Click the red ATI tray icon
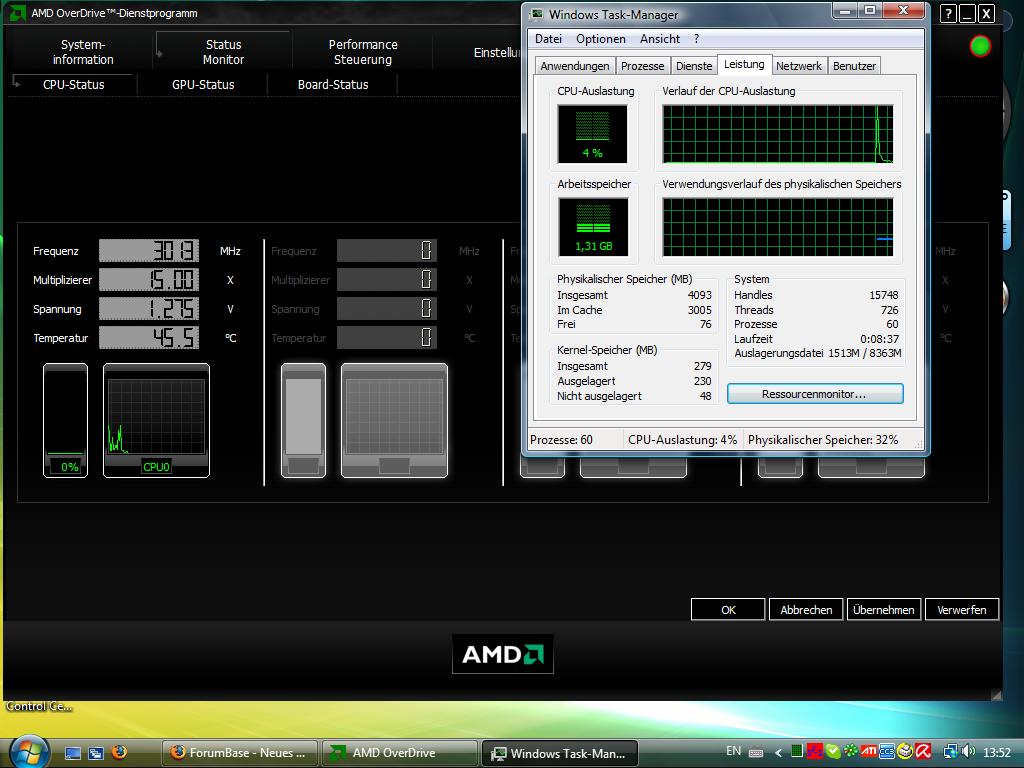Screen dimensions: 1024x768 click(869, 751)
